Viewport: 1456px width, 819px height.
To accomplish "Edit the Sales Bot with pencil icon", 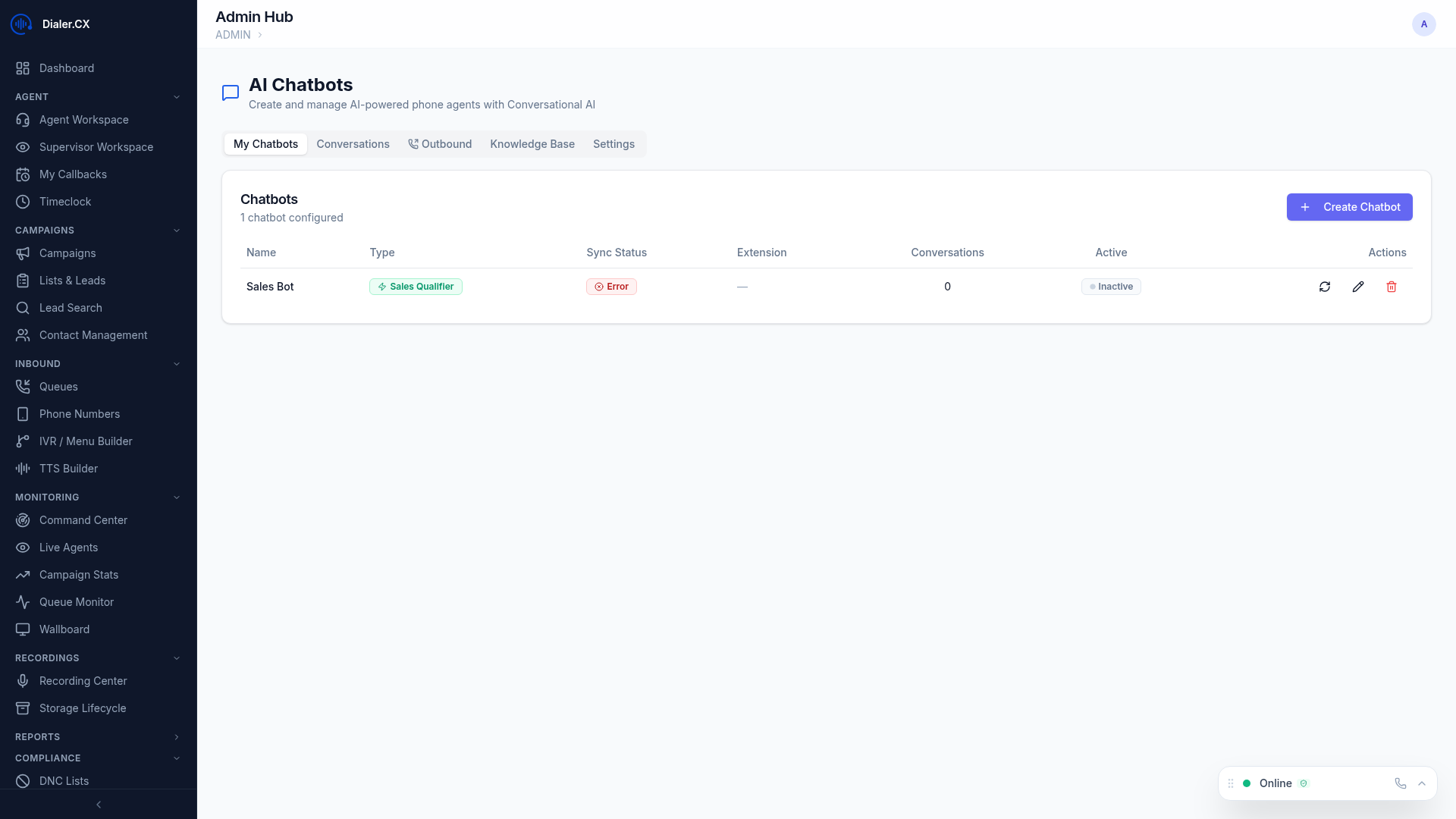I will [x=1358, y=287].
